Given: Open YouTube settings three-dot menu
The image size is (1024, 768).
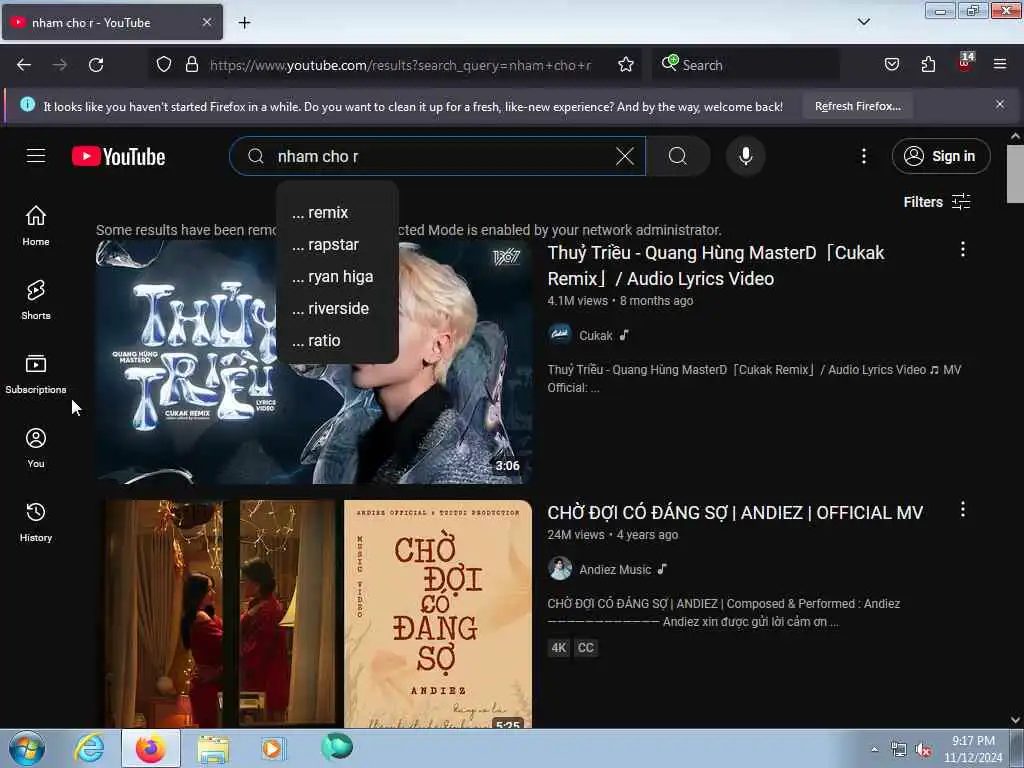Looking at the screenshot, I should 864,156.
